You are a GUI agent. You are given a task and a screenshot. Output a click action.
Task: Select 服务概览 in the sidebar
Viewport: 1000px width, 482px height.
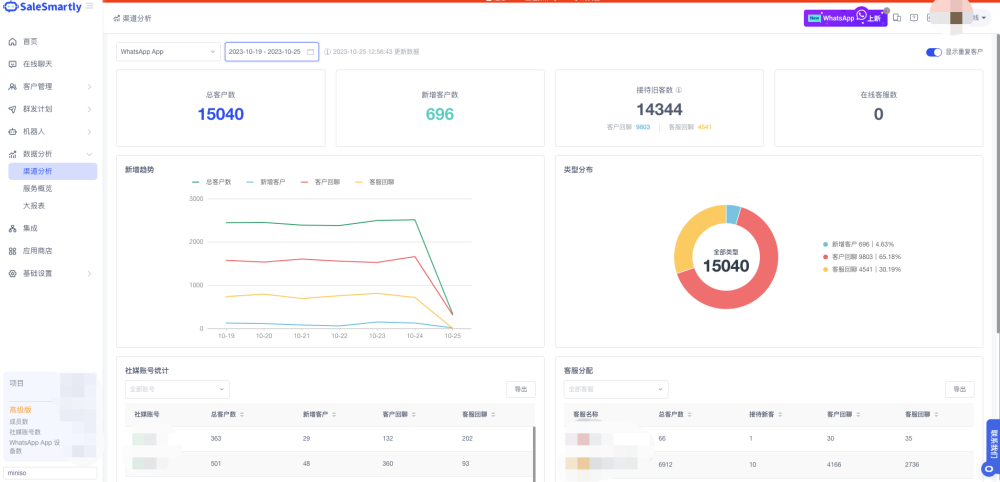click(38, 189)
